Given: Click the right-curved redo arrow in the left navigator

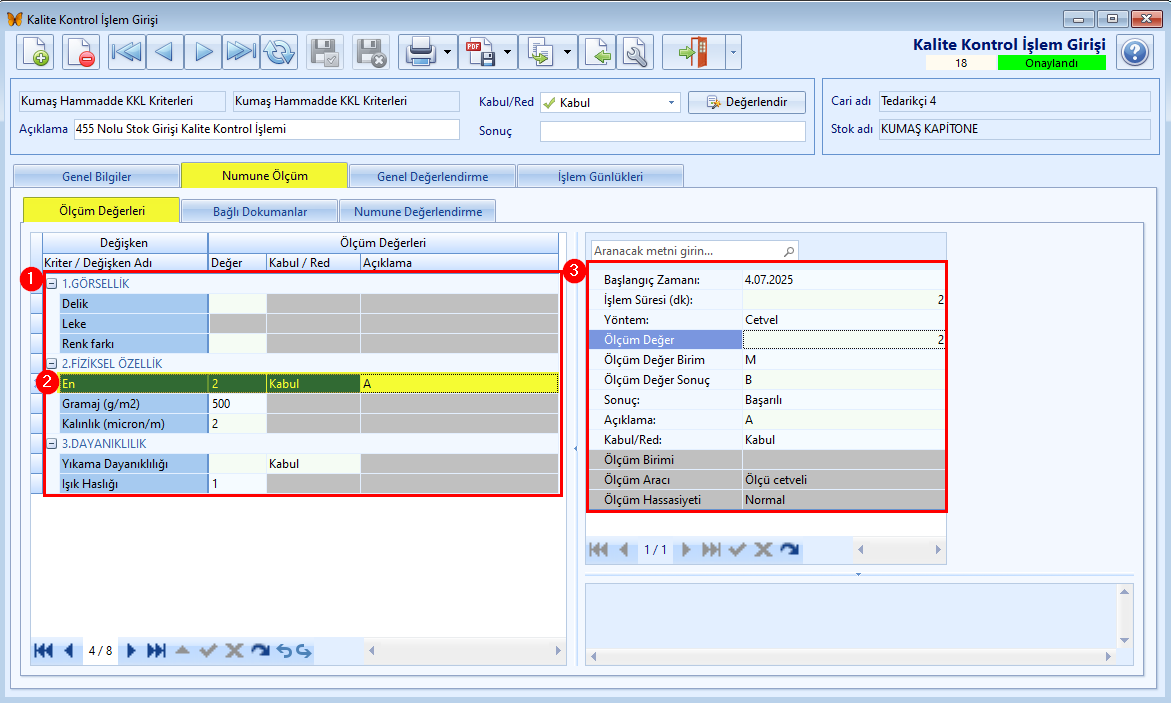Looking at the screenshot, I should [304, 651].
